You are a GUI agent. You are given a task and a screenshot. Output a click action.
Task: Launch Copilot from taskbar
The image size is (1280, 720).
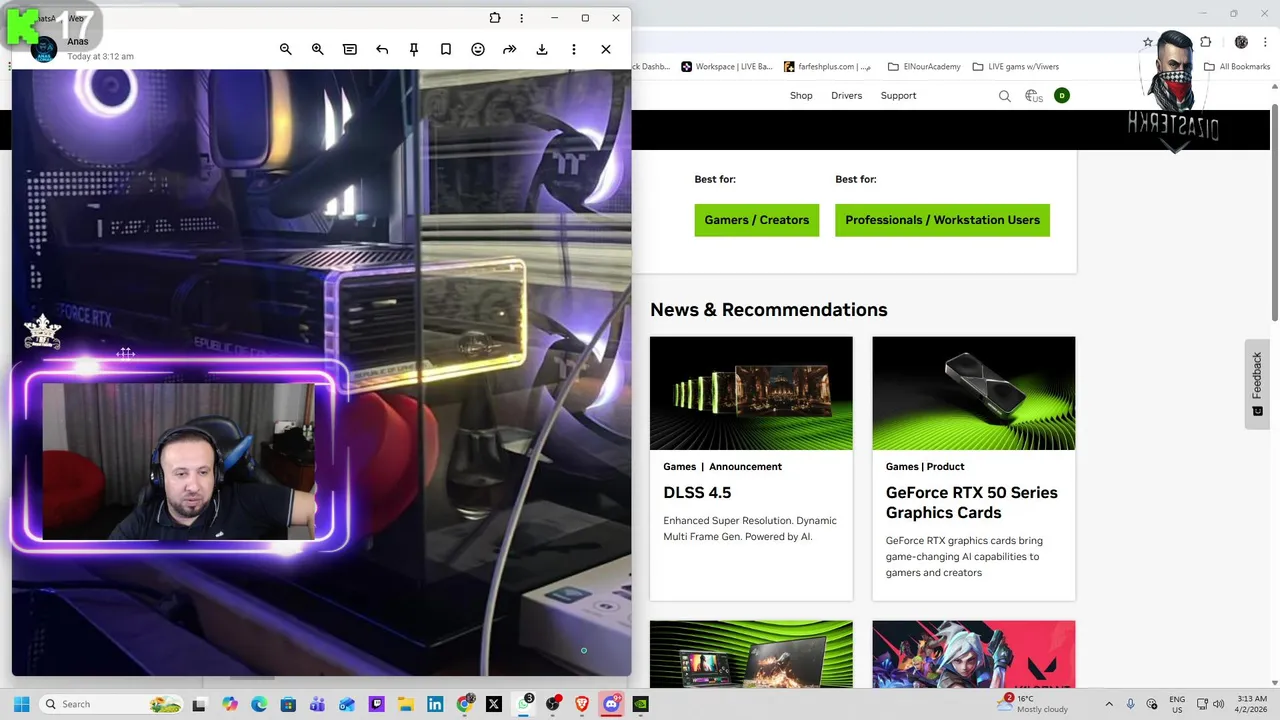(x=230, y=704)
